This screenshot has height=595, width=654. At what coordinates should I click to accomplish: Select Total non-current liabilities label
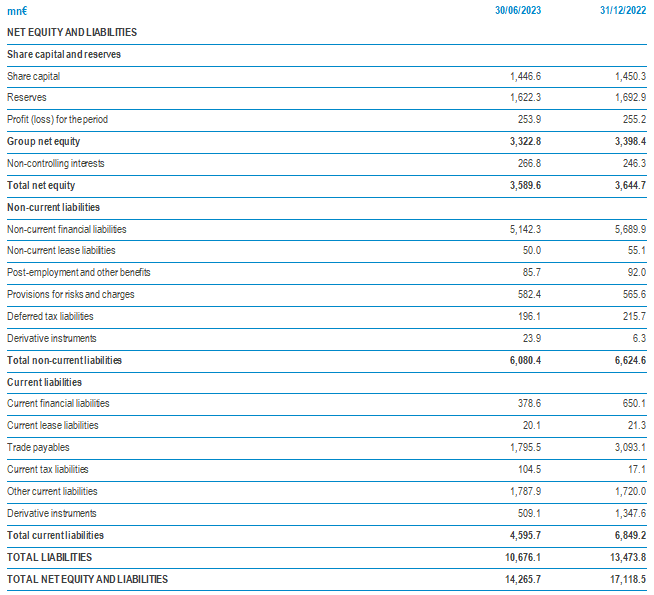tap(64, 360)
